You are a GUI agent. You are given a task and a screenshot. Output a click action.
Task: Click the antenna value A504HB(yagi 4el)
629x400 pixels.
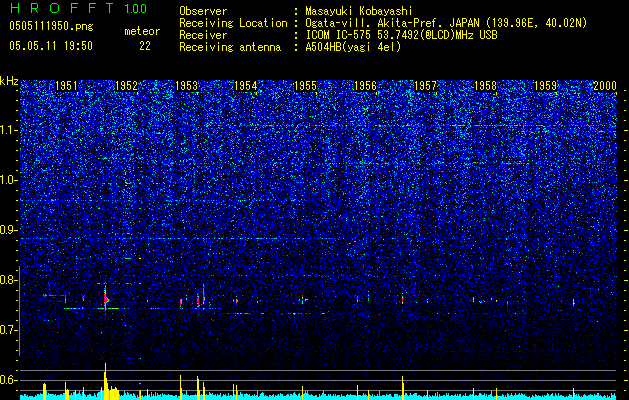tap(353, 47)
